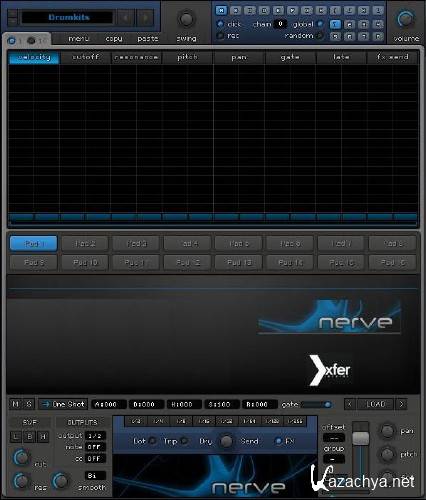Mute the pad with M button

click(15, 404)
